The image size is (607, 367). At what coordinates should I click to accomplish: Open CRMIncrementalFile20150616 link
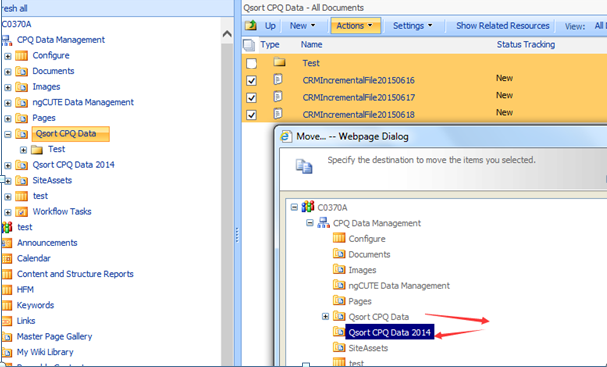358,81
